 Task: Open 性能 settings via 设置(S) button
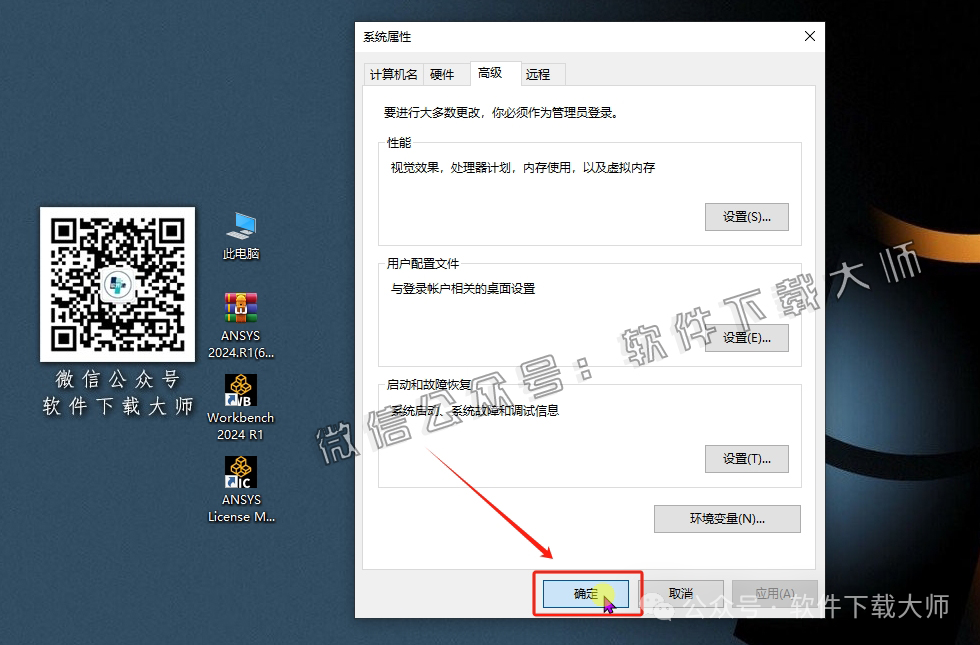coord(746,216)
